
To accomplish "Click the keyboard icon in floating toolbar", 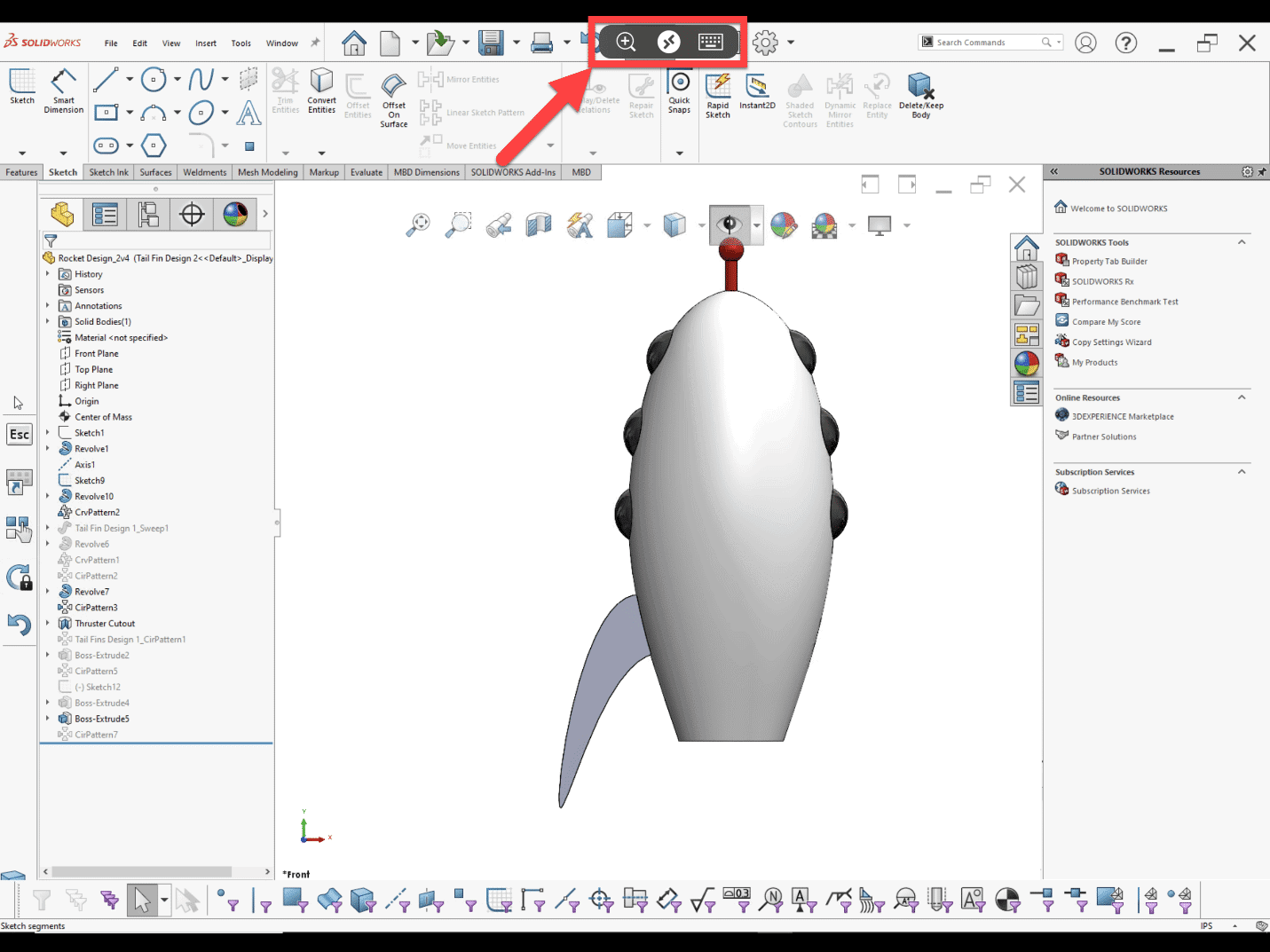I will tap(711, 42).
